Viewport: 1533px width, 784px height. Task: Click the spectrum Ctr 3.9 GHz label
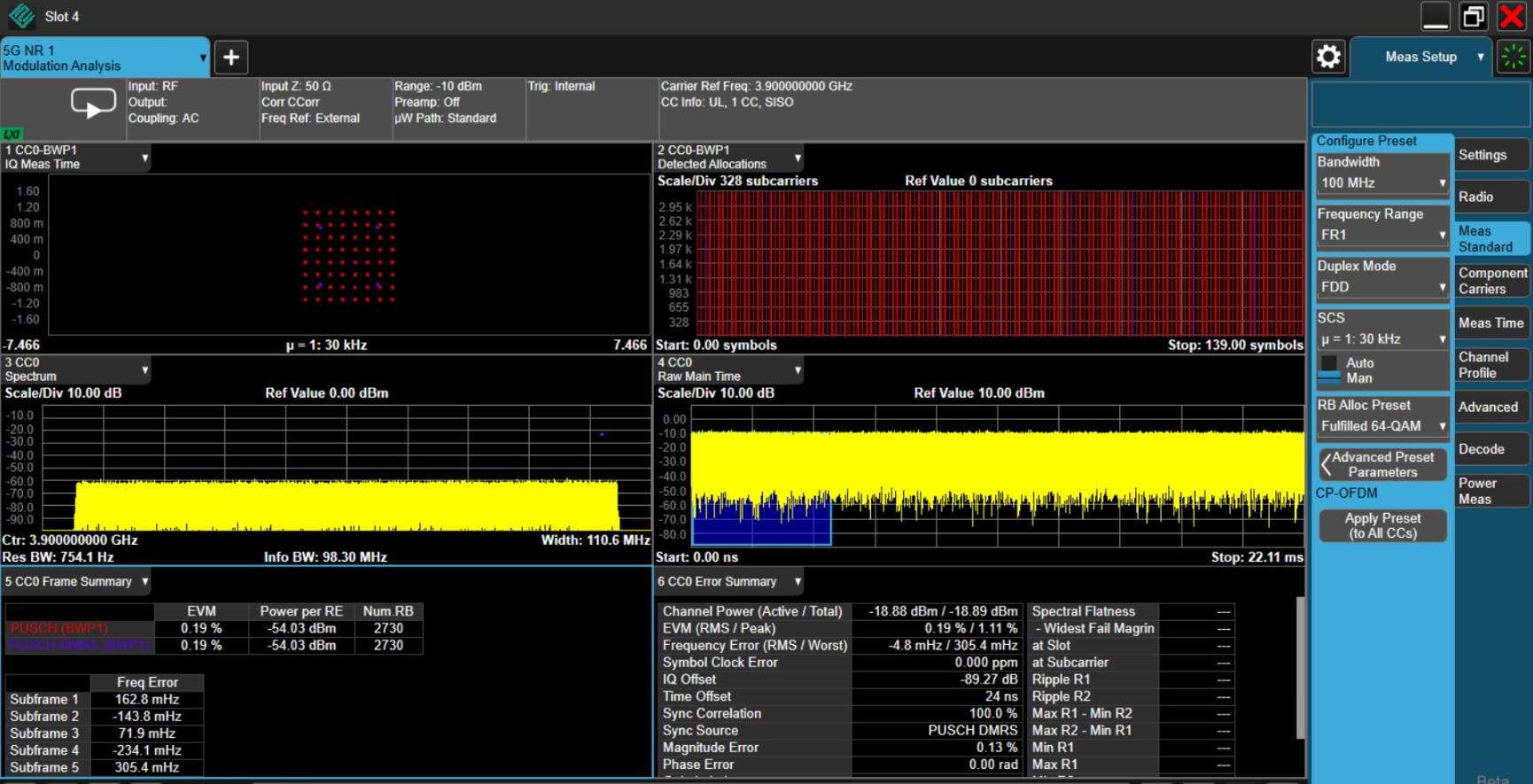70,539
